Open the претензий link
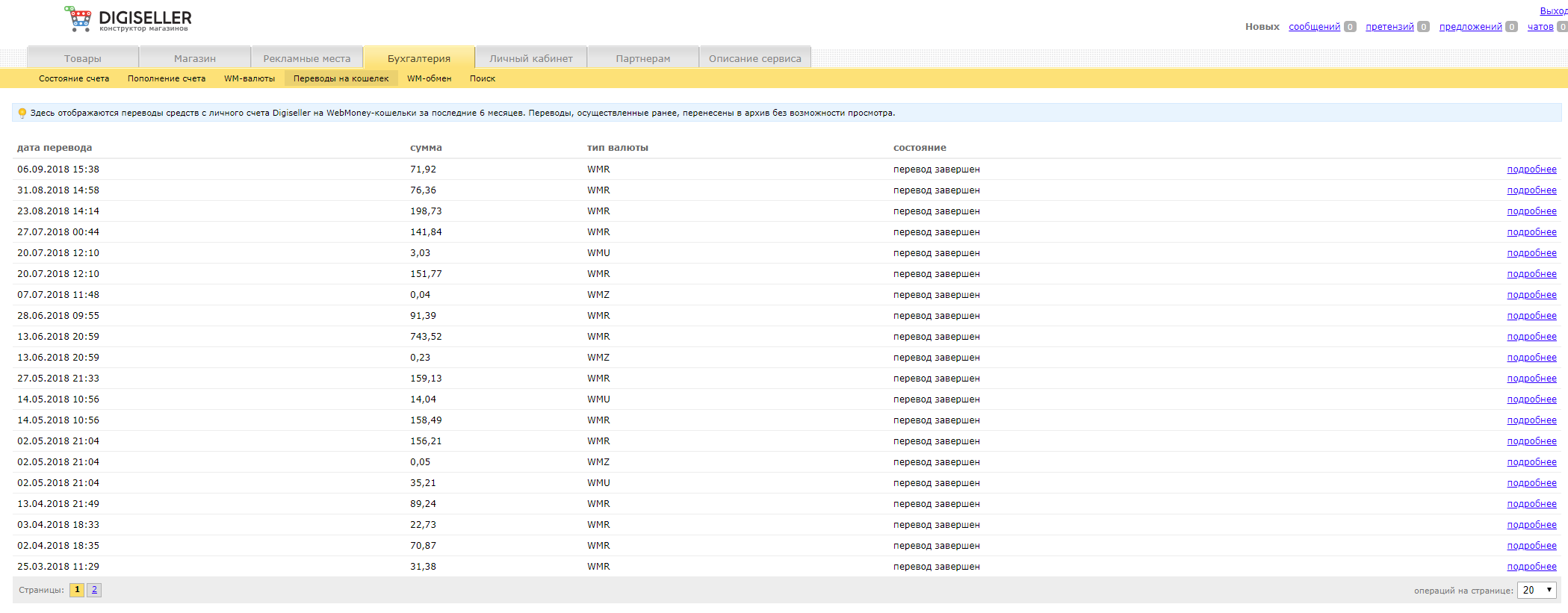This screenshot has height=613, width=1568. click(1389, 27)
